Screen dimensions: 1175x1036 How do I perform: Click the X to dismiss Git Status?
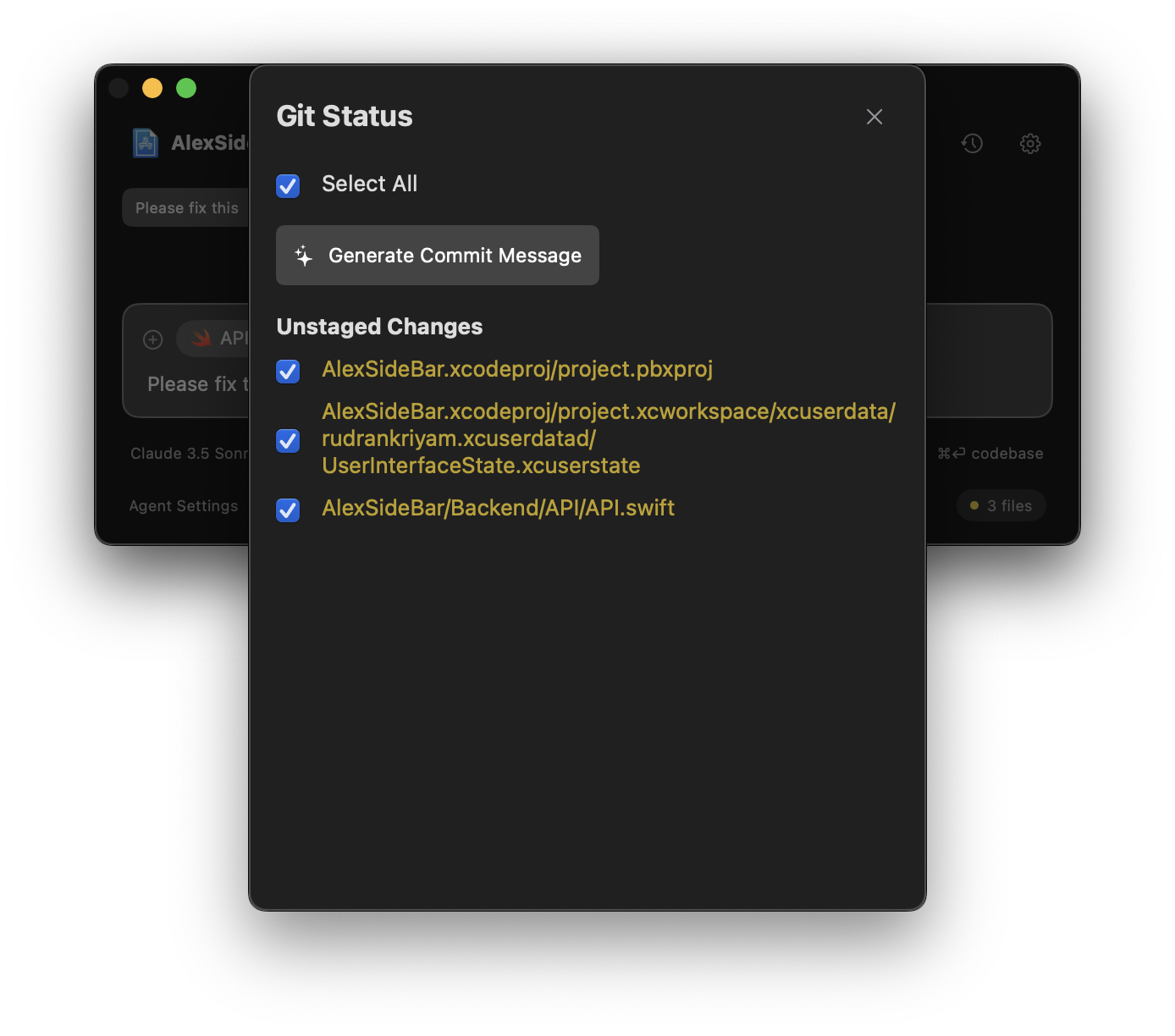[x=874, y=117]
